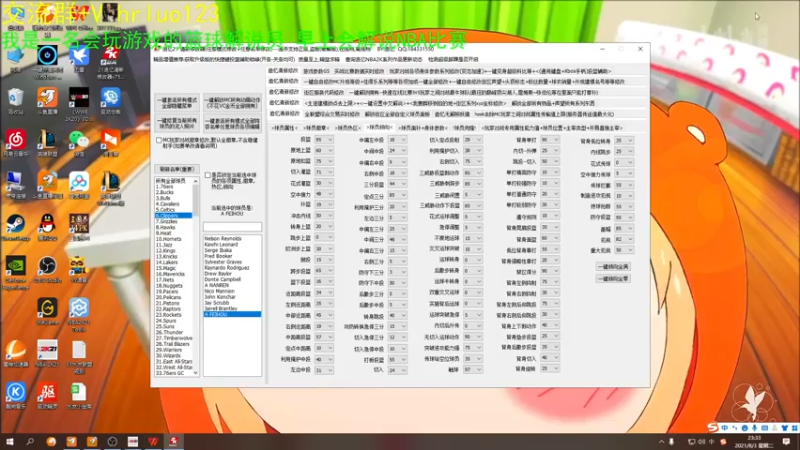Open the 玩家29球专用属性能力值 tab
Image resolution: width=800 pixels, height=450 pixels.
click(552, 128)
